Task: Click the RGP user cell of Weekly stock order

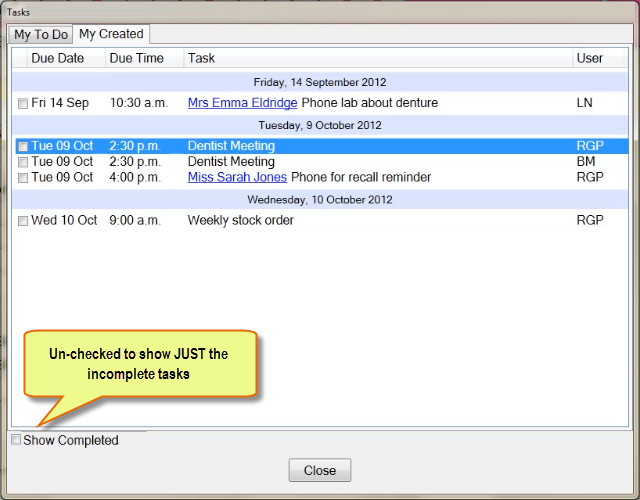Action: (590, 220)
